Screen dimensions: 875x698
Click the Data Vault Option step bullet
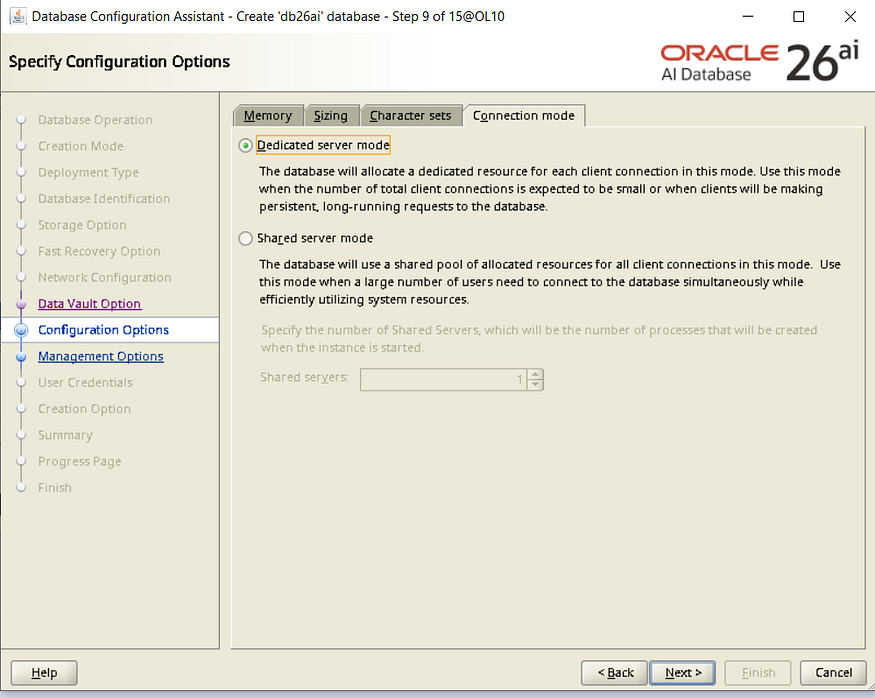click(x=21, y=304)
